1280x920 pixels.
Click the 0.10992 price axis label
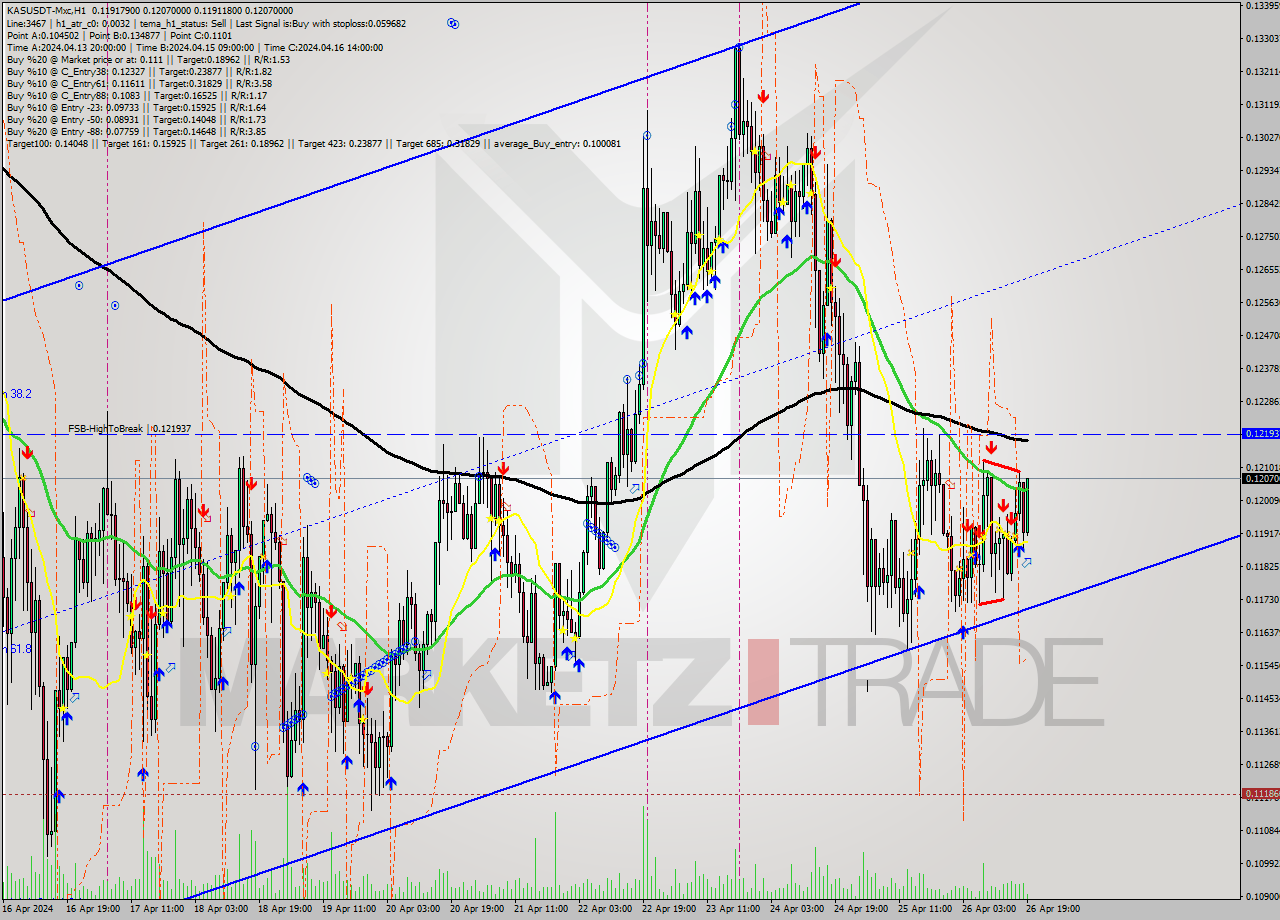pyautogui.click(x=1262, y=864)
